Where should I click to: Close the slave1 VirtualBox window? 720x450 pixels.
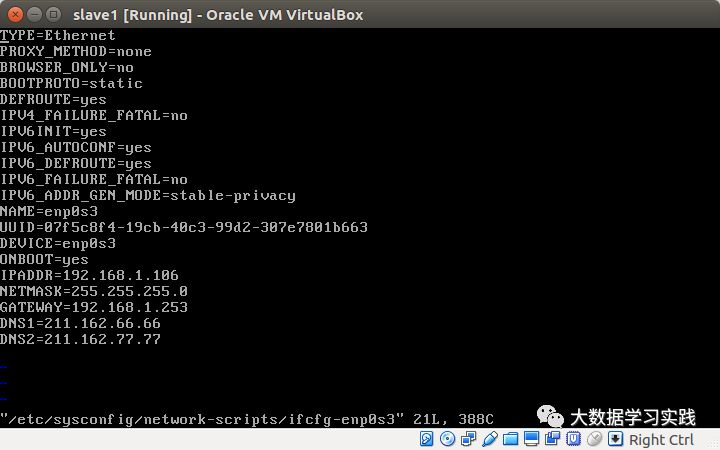[x=15, y=15]
